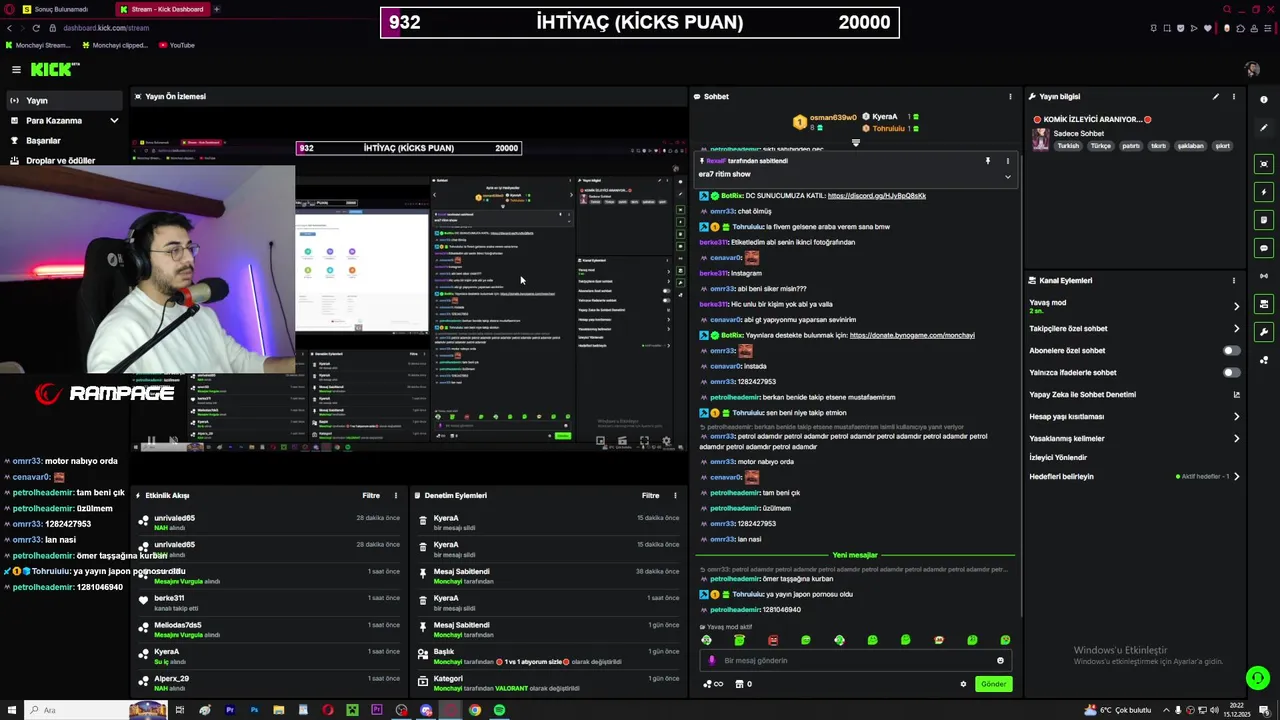Open three-dot menu of the pinned message
This screenshot has height=720, width=1280.
coord(1007,161)
